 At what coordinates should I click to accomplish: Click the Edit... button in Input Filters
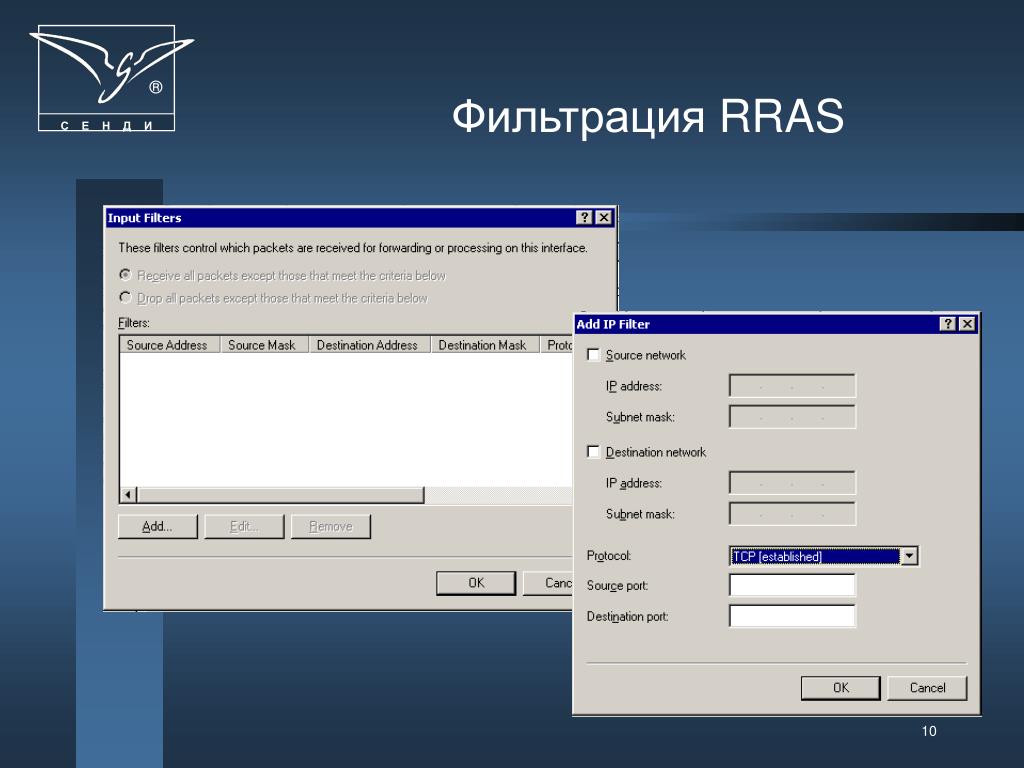pyautogui.click(x=244, y=526)
